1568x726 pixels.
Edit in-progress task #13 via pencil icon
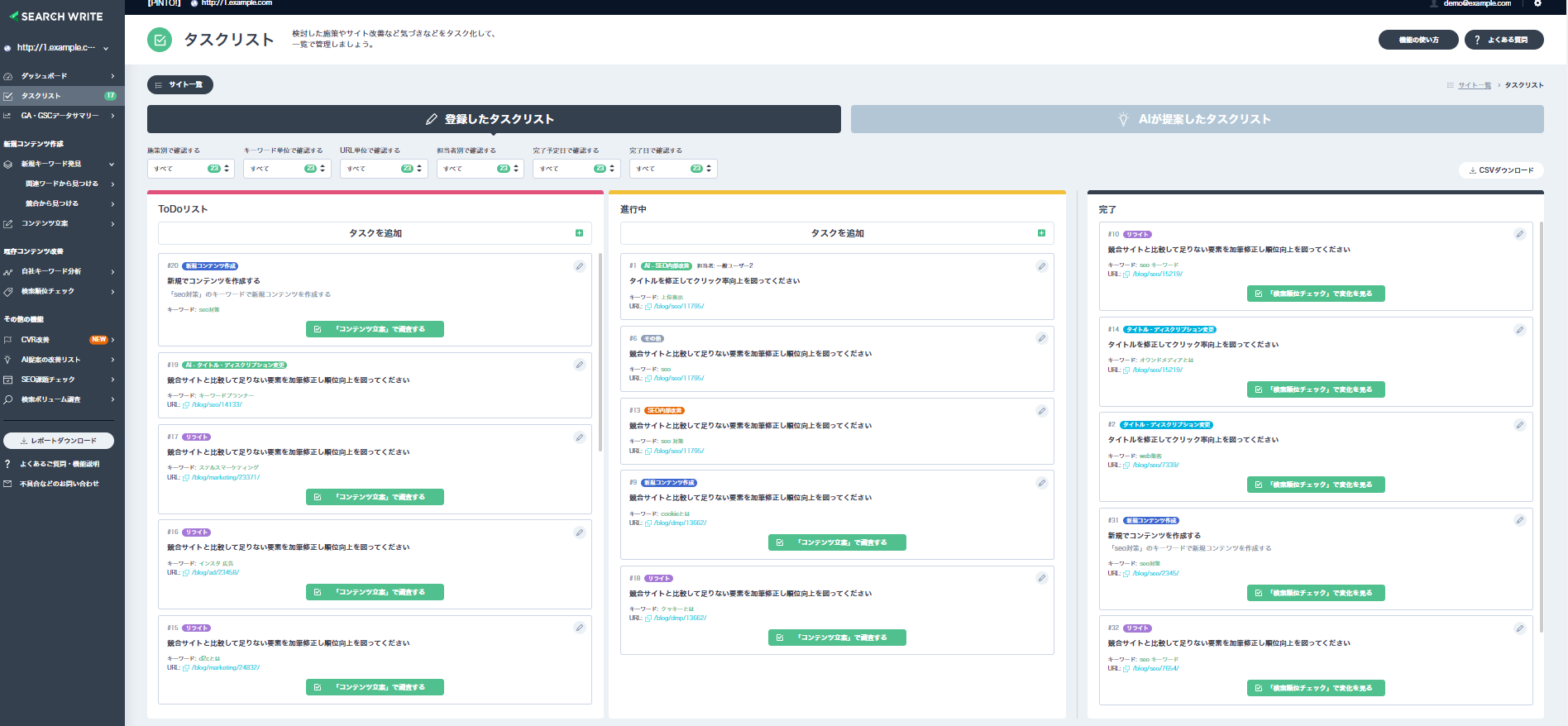click(1042, 411)
